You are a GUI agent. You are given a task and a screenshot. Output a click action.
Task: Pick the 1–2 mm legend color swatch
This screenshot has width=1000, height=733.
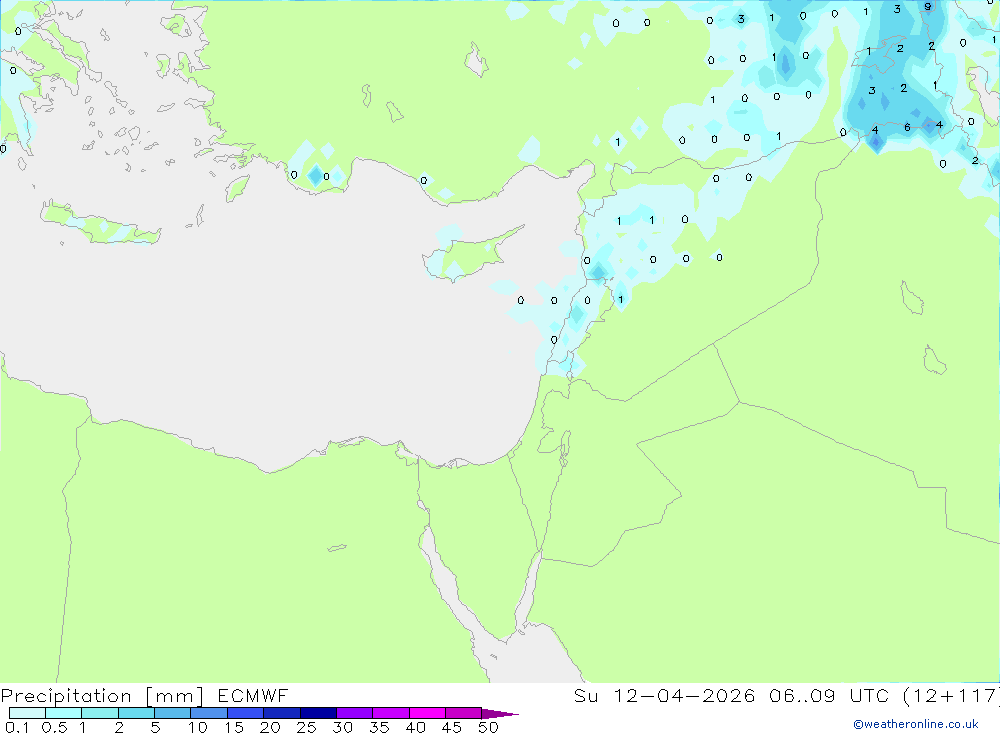coord(100,713)
